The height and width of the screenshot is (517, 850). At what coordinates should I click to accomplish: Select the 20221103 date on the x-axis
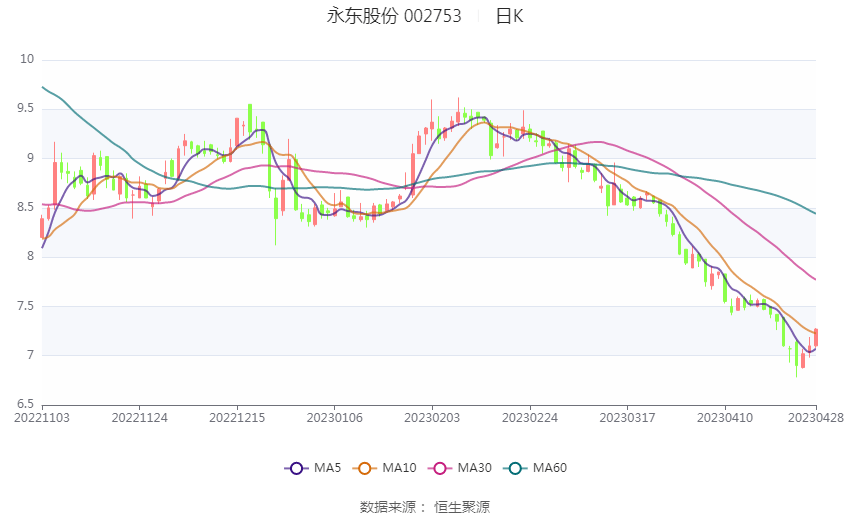[42, 418]
